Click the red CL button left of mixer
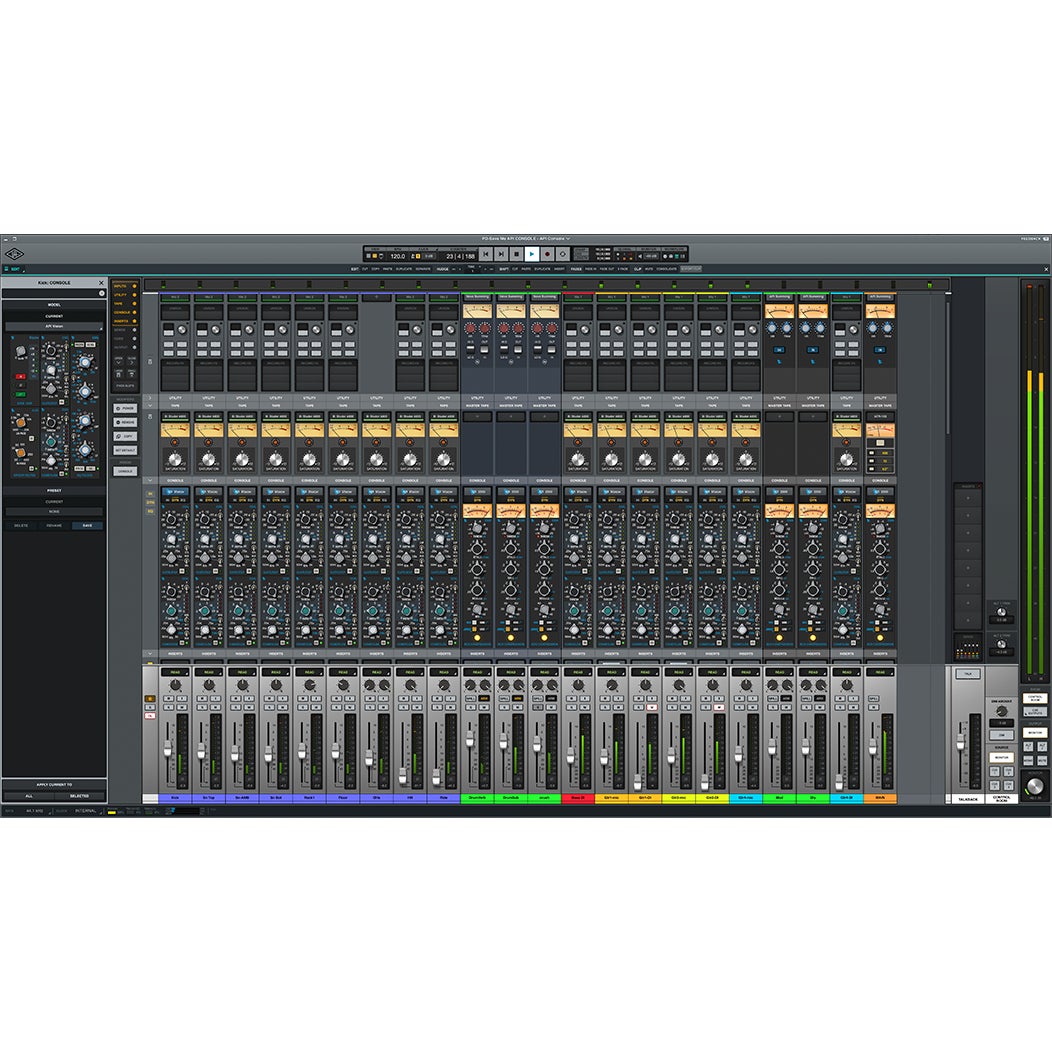Screen dimensions: 1052x1052 click(150, 716)
